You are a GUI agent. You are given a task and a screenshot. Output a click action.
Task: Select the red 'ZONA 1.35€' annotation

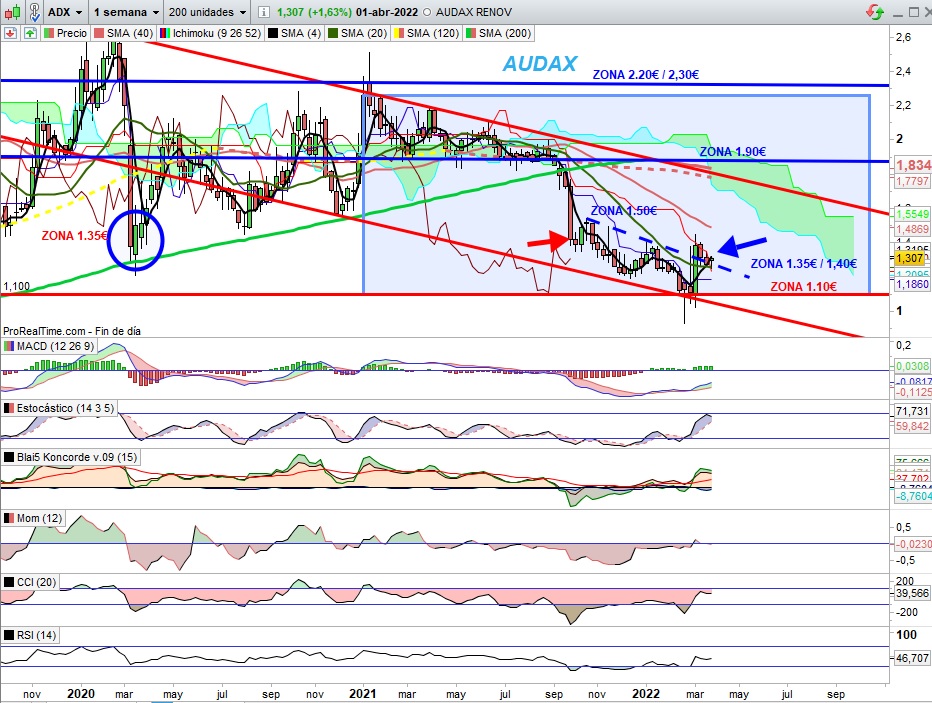[x=74, y=236]
